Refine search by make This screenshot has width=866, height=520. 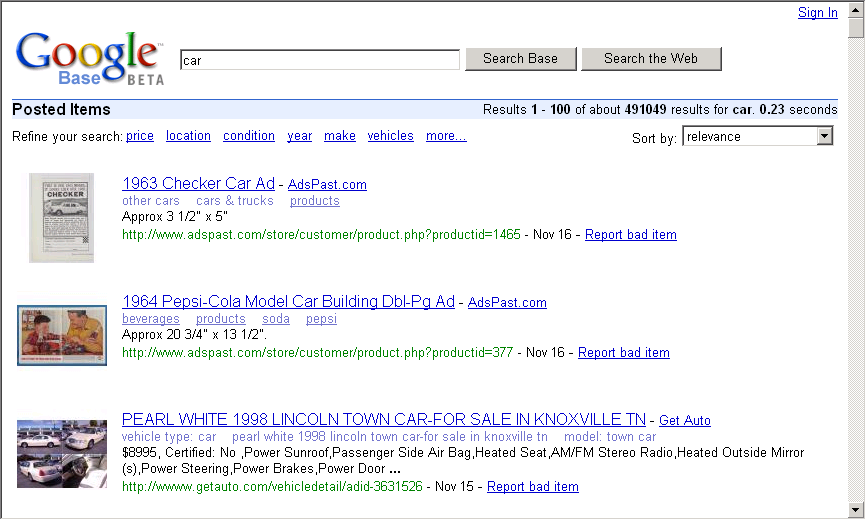[x=340, y=136]
